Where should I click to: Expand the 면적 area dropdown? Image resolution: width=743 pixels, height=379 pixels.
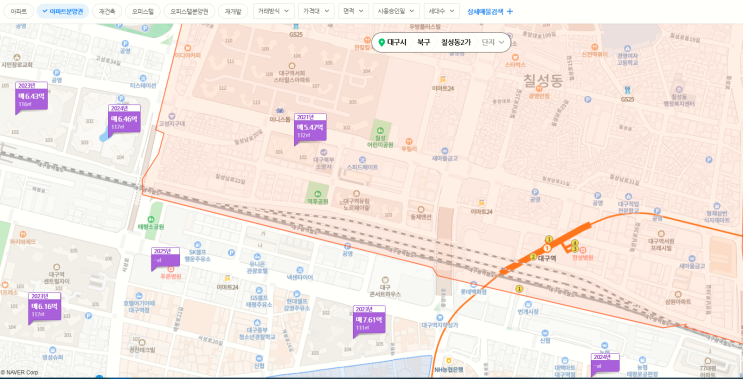click(353, 11)
